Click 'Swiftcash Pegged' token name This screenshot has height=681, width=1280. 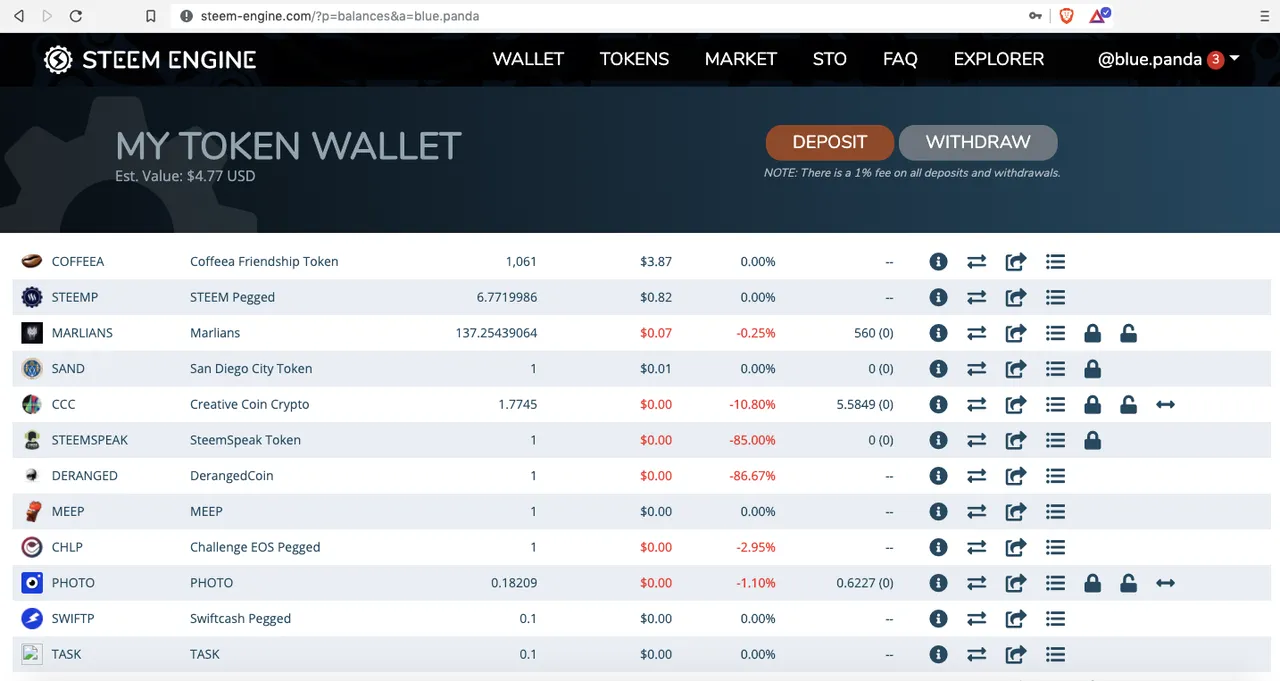240,619
